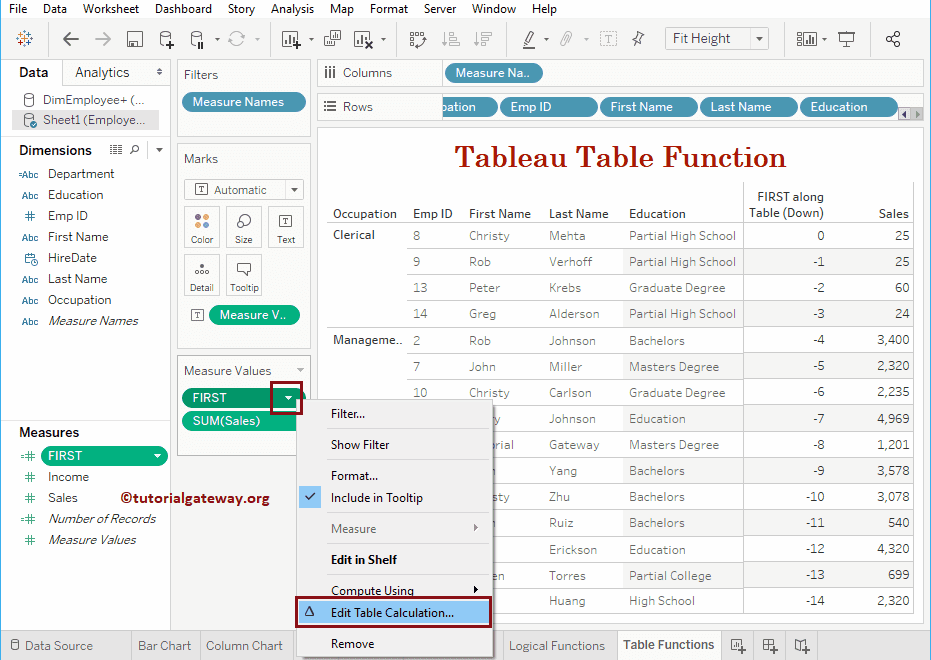Click the Text mark icon

[x=284, y=227]
